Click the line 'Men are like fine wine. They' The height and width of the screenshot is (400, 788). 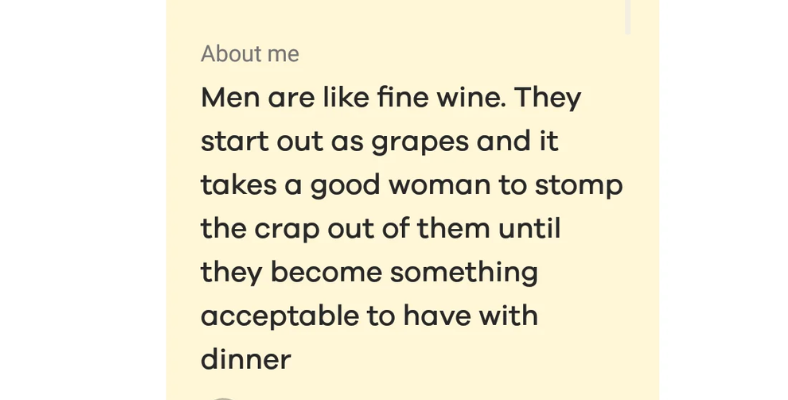pyautogui.click(x=391, y=99)
